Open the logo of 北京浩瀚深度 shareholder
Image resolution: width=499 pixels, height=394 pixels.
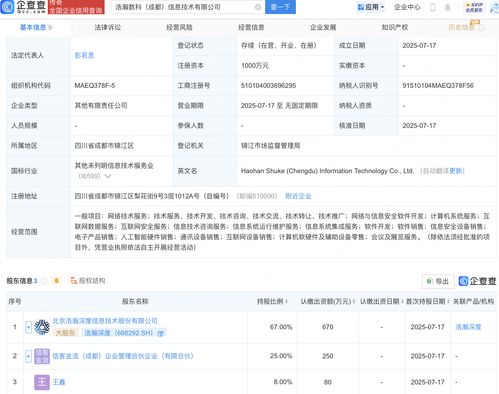[42, 327]
